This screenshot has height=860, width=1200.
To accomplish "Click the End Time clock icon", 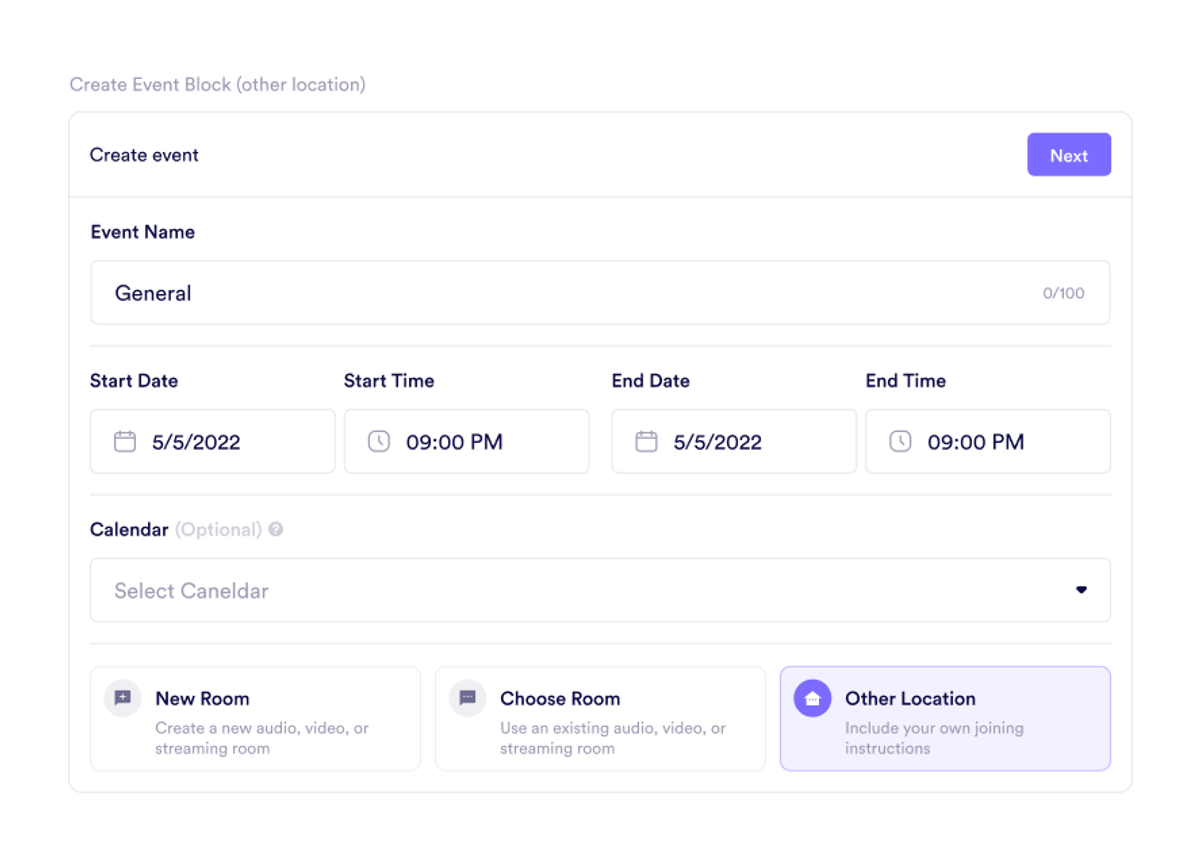I will click(901, 441).
